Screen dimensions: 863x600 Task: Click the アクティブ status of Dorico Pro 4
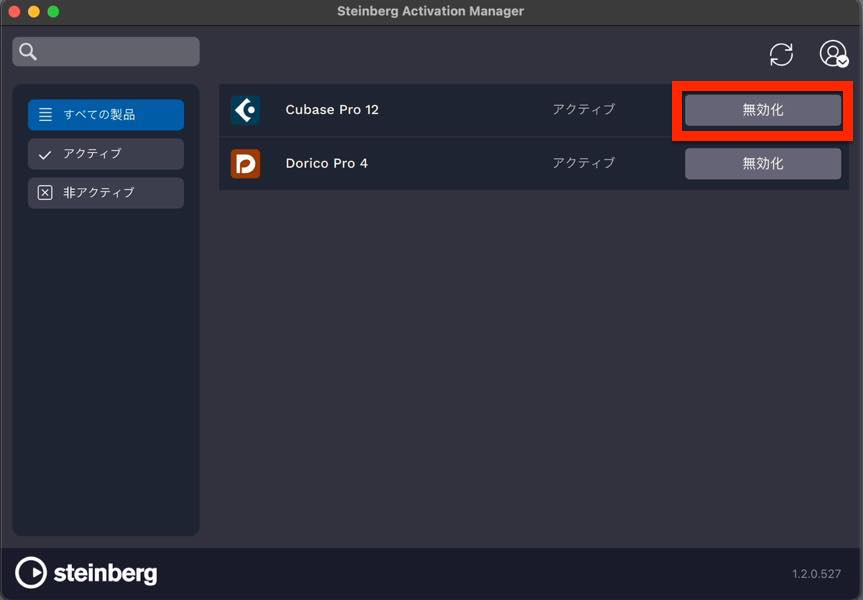click(x=583, y=163)
